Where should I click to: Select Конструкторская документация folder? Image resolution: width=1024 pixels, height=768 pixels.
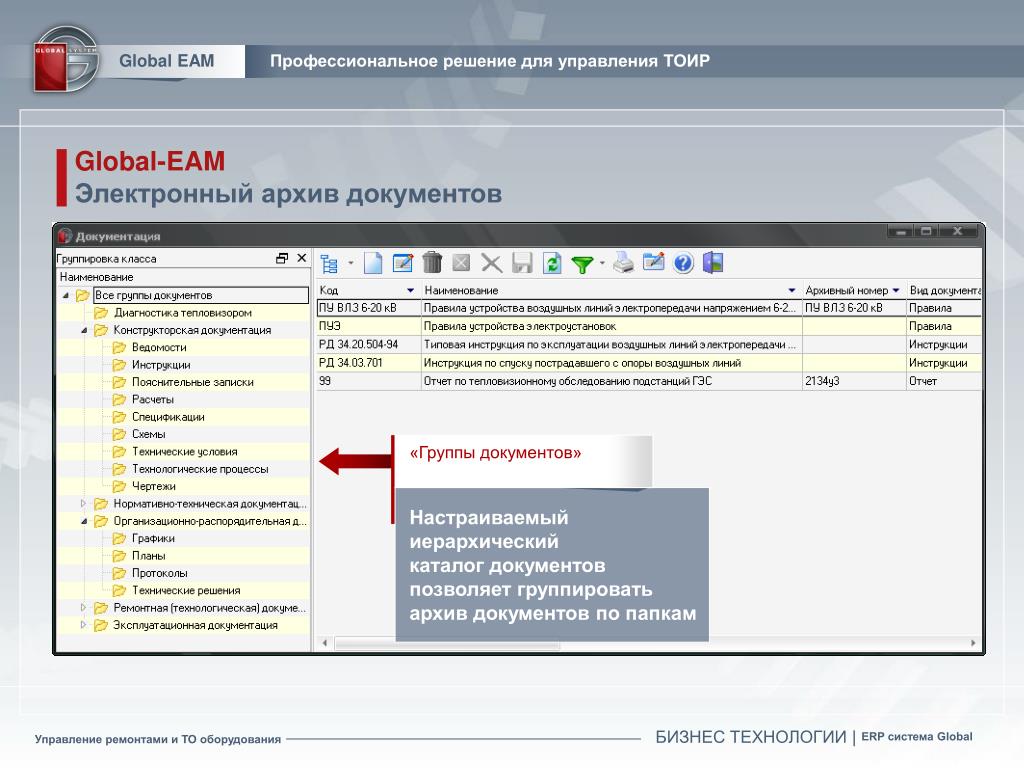(x=192, y=330)
